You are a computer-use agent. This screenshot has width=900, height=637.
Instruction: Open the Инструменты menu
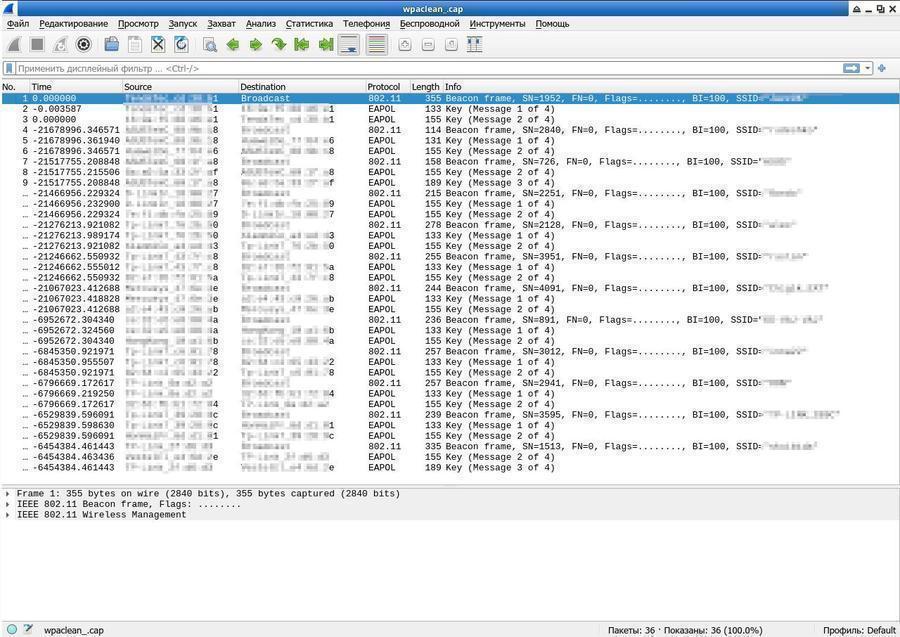point(497,24)
